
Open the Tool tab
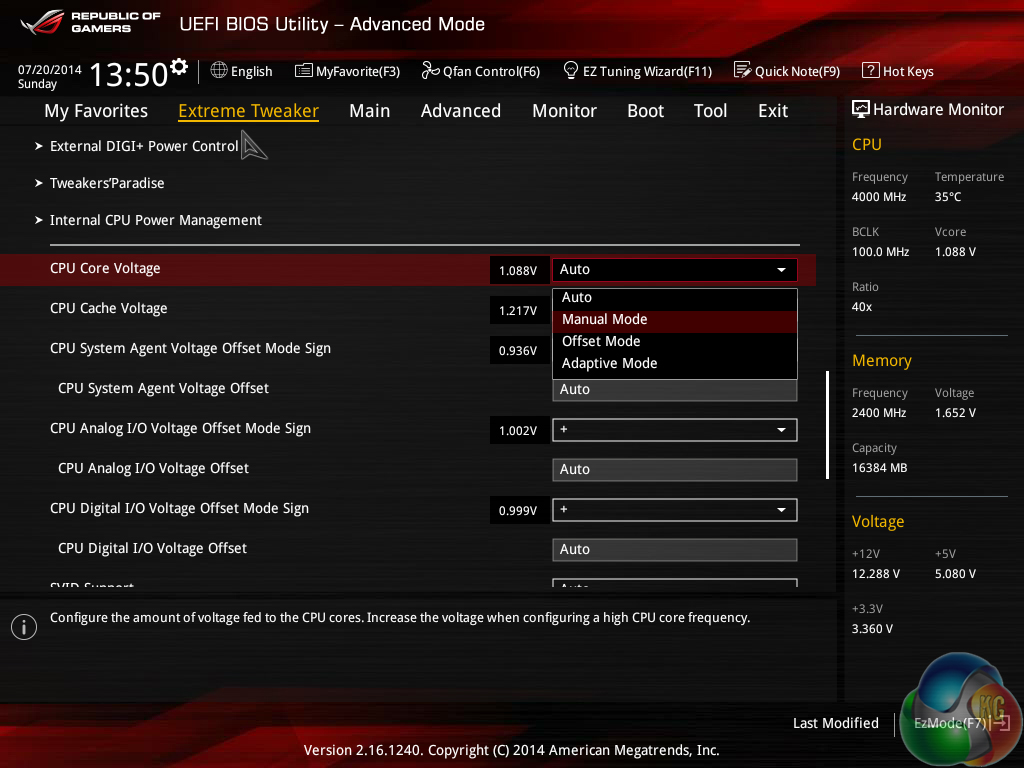pos(710,111)
